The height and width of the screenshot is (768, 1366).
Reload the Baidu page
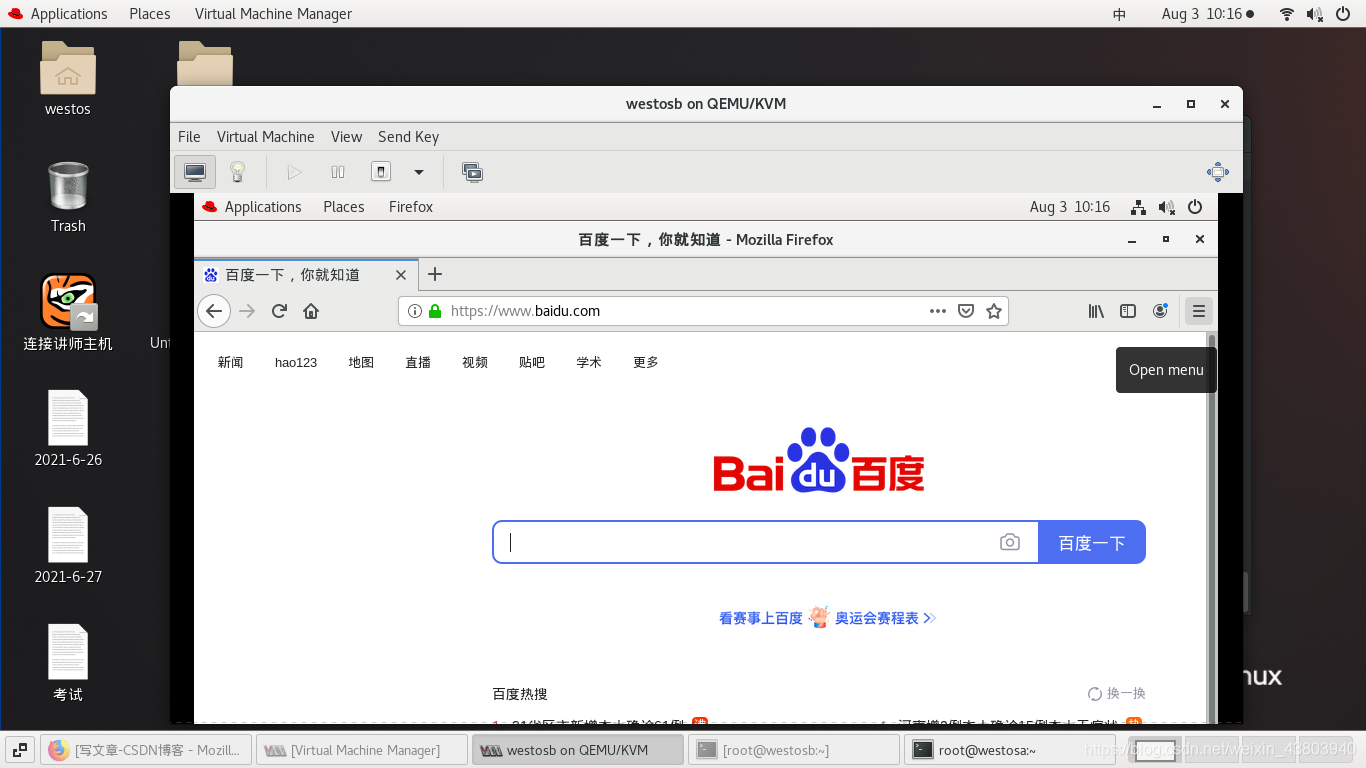280,311
